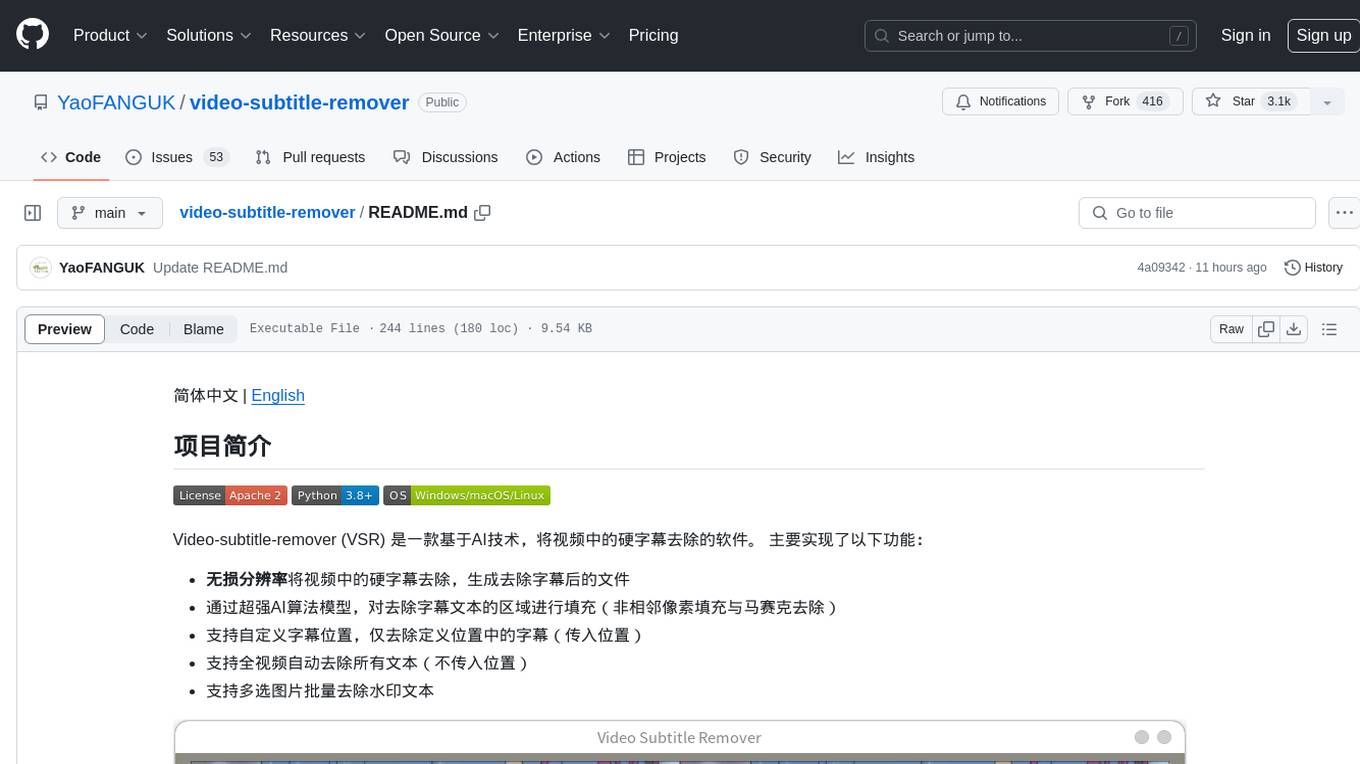1360x764 pixels.
Task: Switch to the Issues tab
Action: tap(177, 157)
